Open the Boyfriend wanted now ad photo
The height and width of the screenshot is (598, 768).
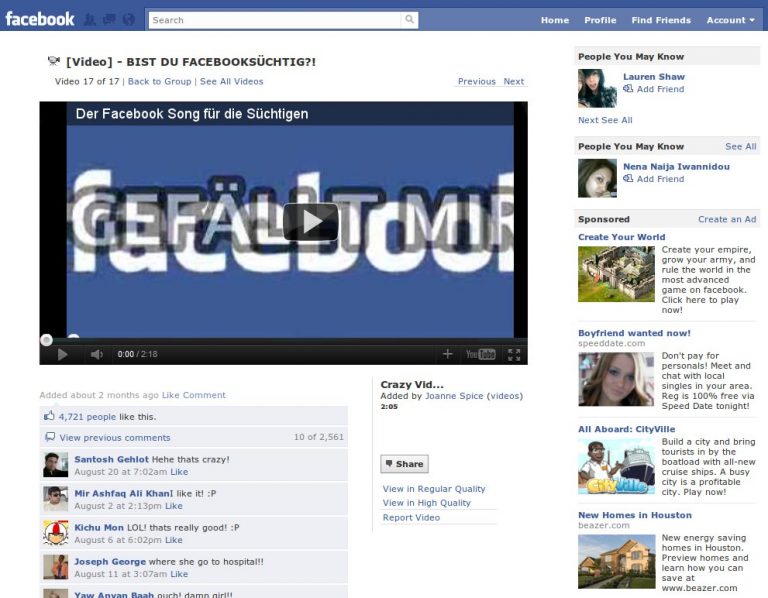tap(616, 380)
